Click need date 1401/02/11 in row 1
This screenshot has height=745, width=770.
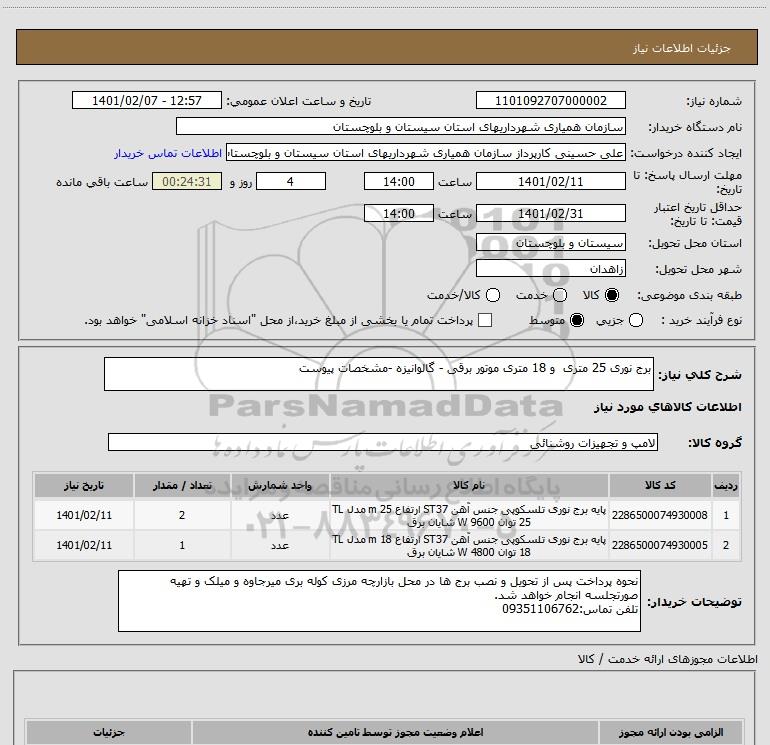tap(84, 515)
